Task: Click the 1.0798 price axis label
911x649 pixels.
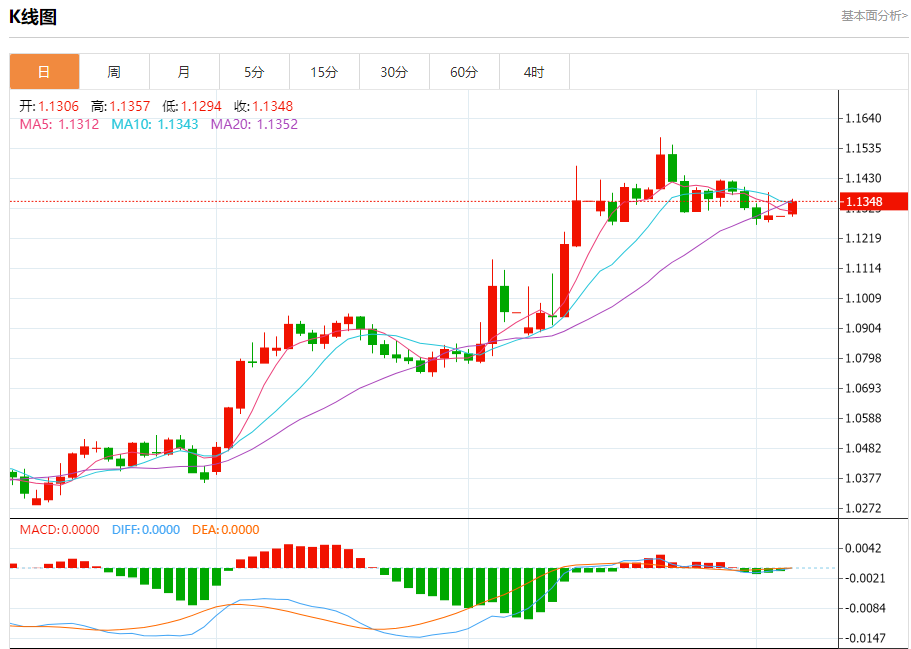Action: 863,358
